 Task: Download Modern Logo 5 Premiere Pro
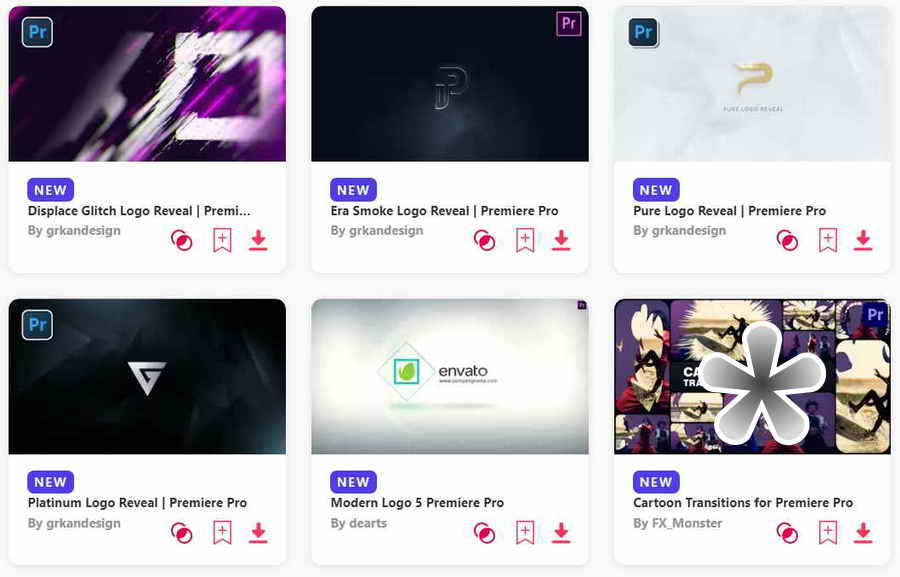click(561, 533)
